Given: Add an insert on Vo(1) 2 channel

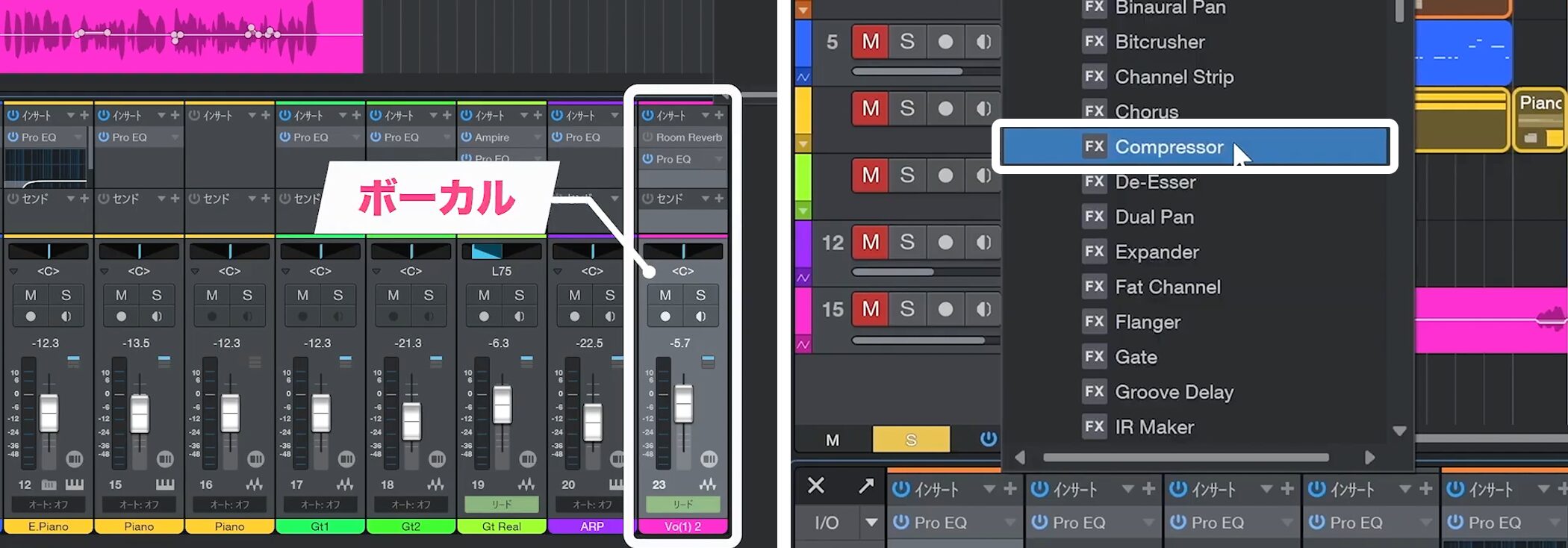Looking at the screenshot, I should [719, 115].
